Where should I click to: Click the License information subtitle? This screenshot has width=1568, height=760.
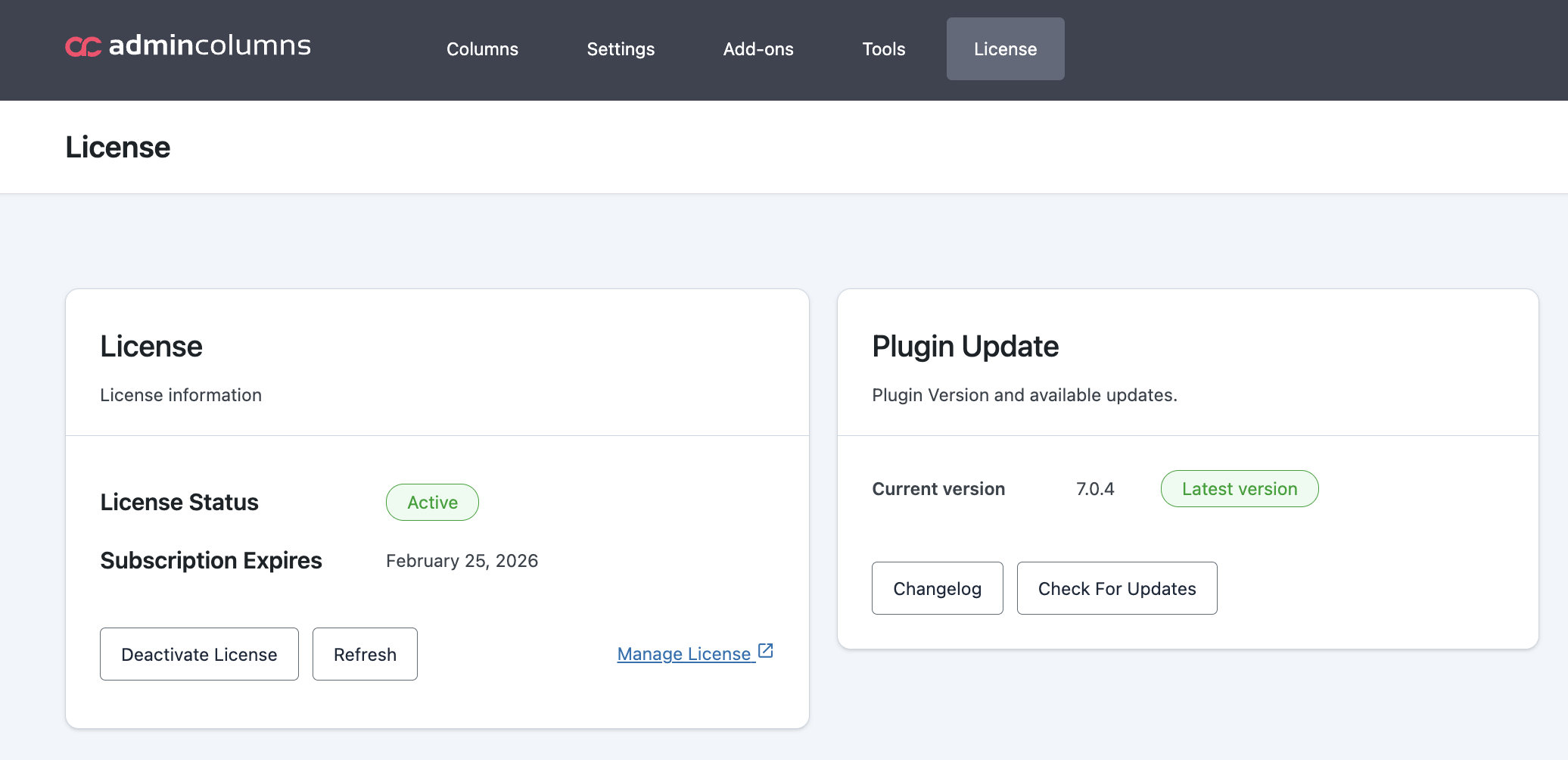pyautogui.click(x=181, y=395)
